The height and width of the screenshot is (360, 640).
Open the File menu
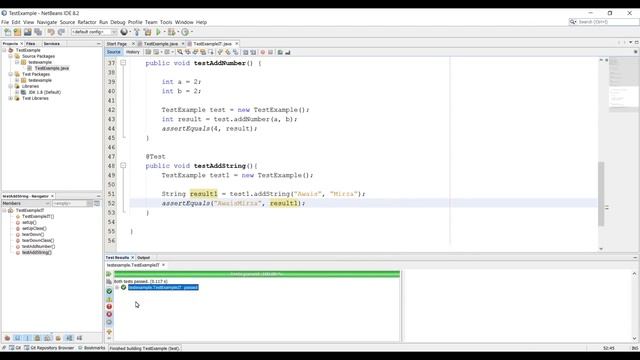click(5, 22)
